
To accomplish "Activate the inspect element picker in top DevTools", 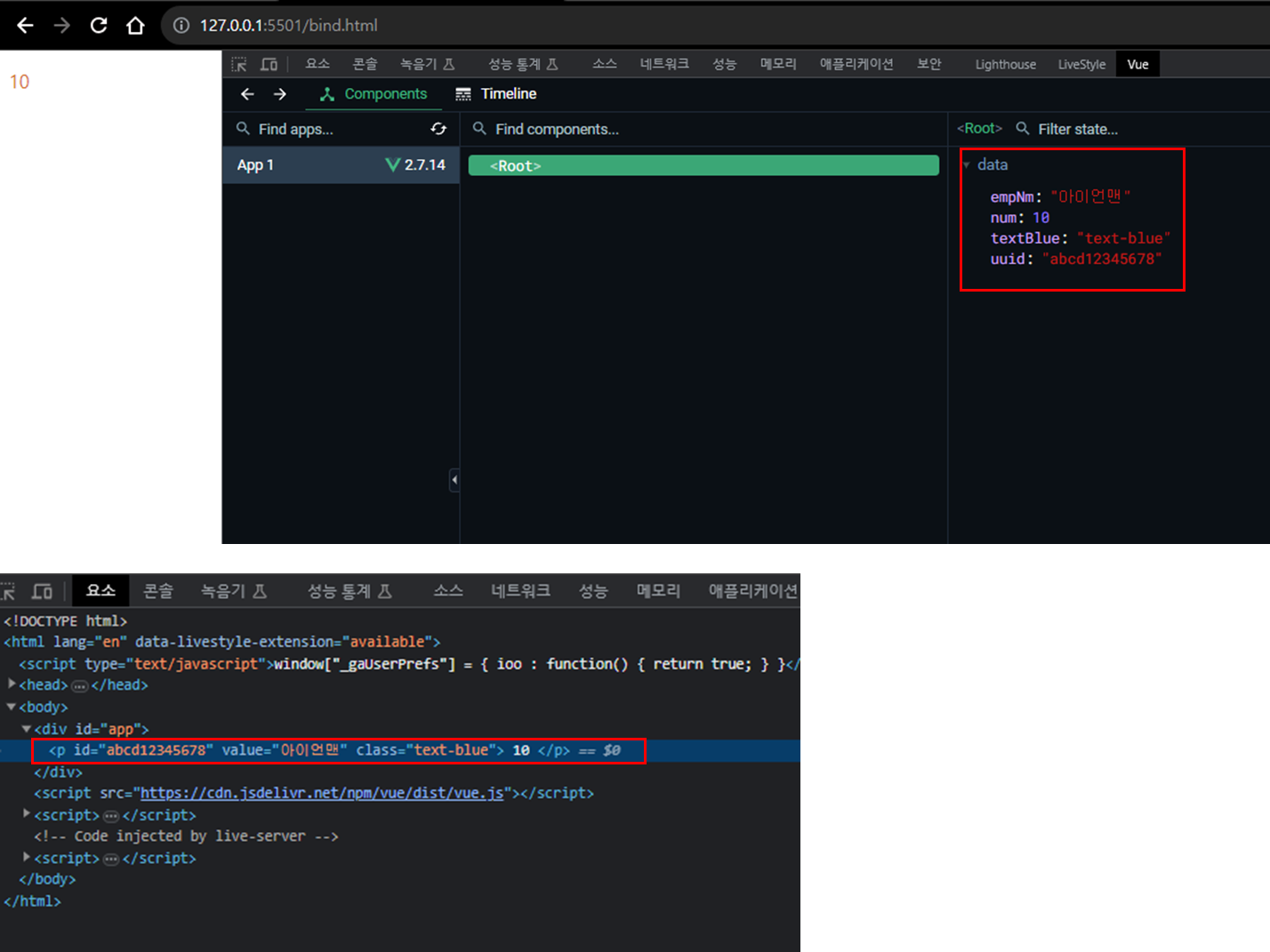I will [239, 64].
